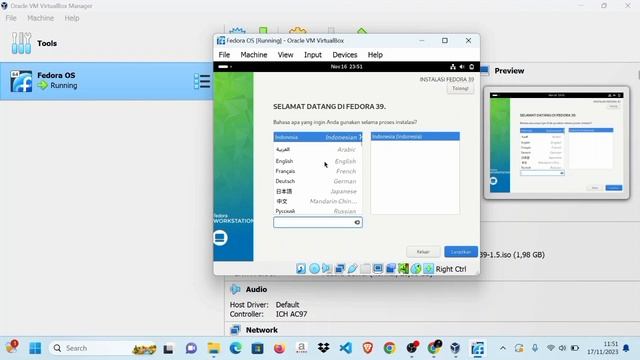Open View menu in VM window
This screenshot has width=640, height=360.
click(x=285, y=55)
